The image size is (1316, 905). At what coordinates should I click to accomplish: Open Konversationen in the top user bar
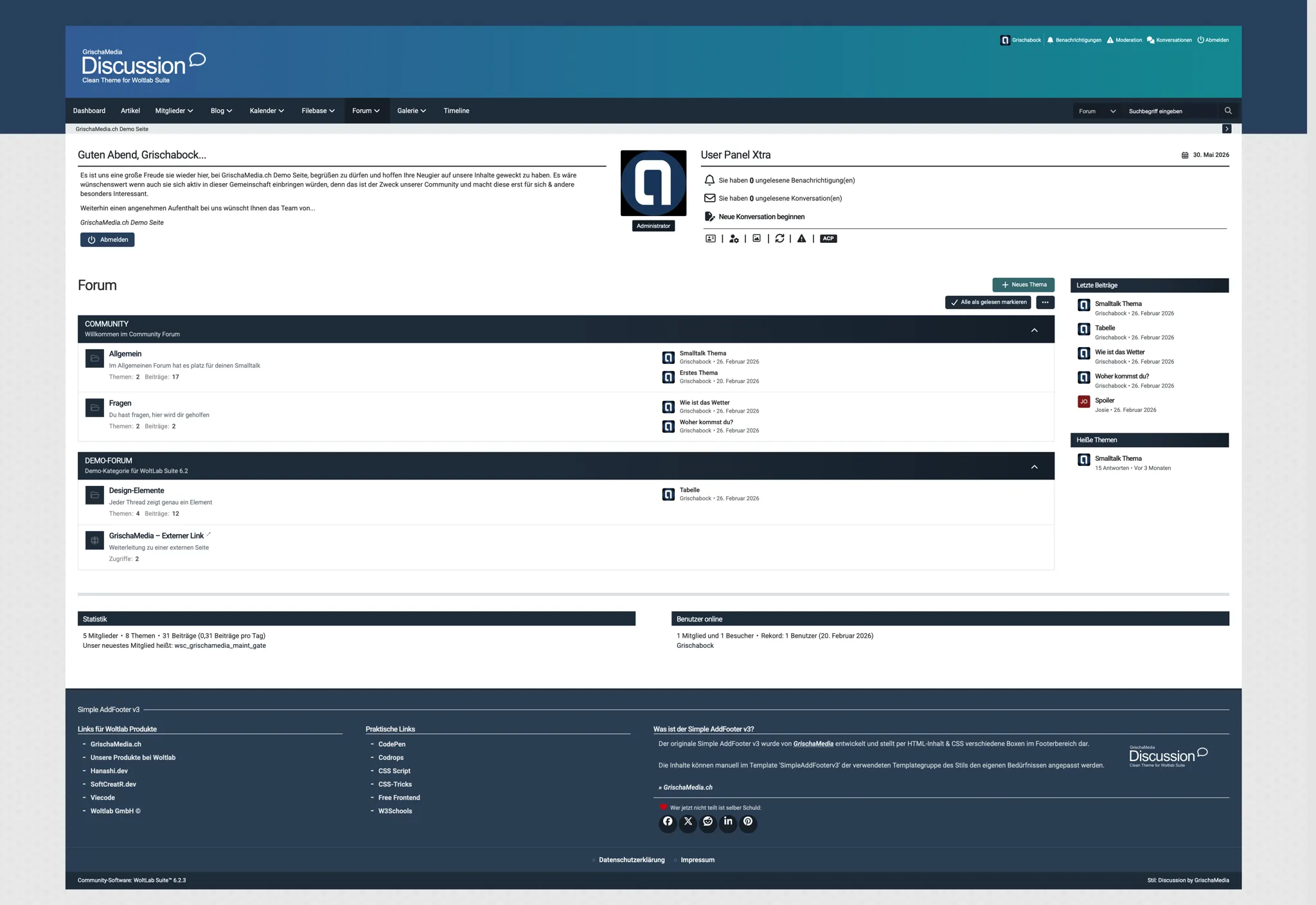[x=1169, y=40]
